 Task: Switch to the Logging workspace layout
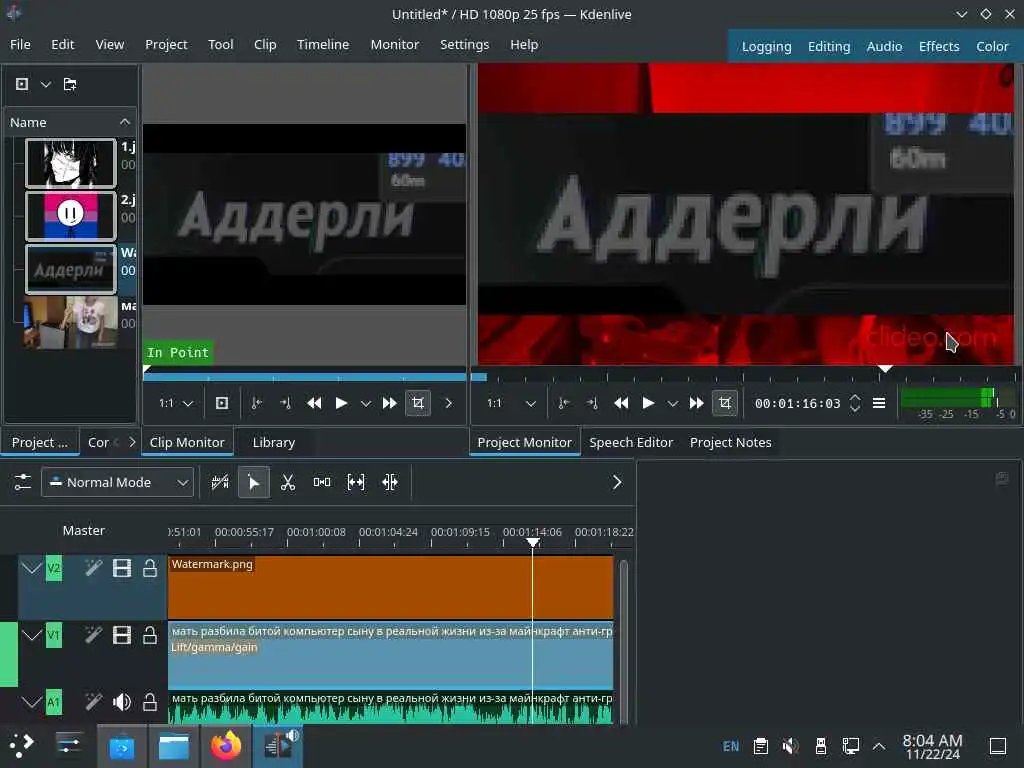pos(767,46)
